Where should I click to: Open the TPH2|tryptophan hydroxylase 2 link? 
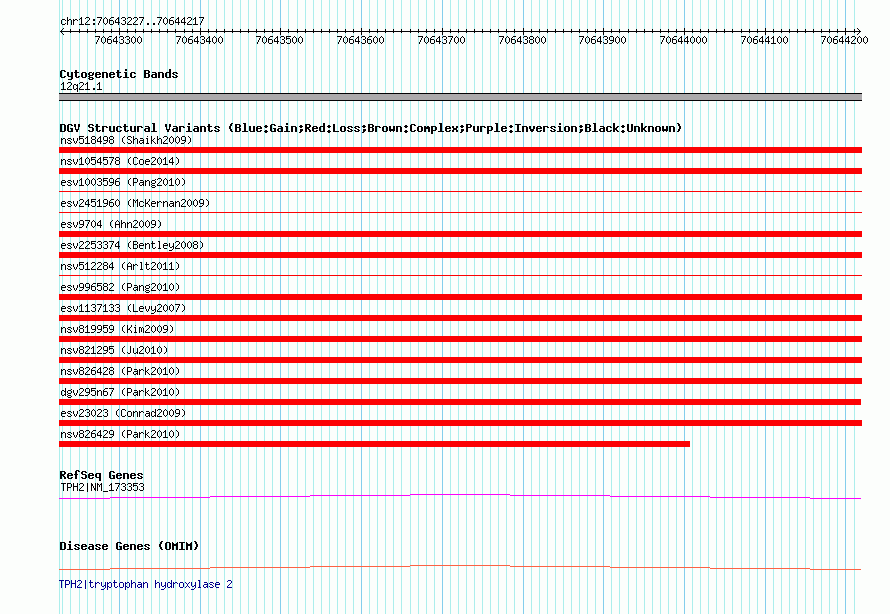(145, 584)
